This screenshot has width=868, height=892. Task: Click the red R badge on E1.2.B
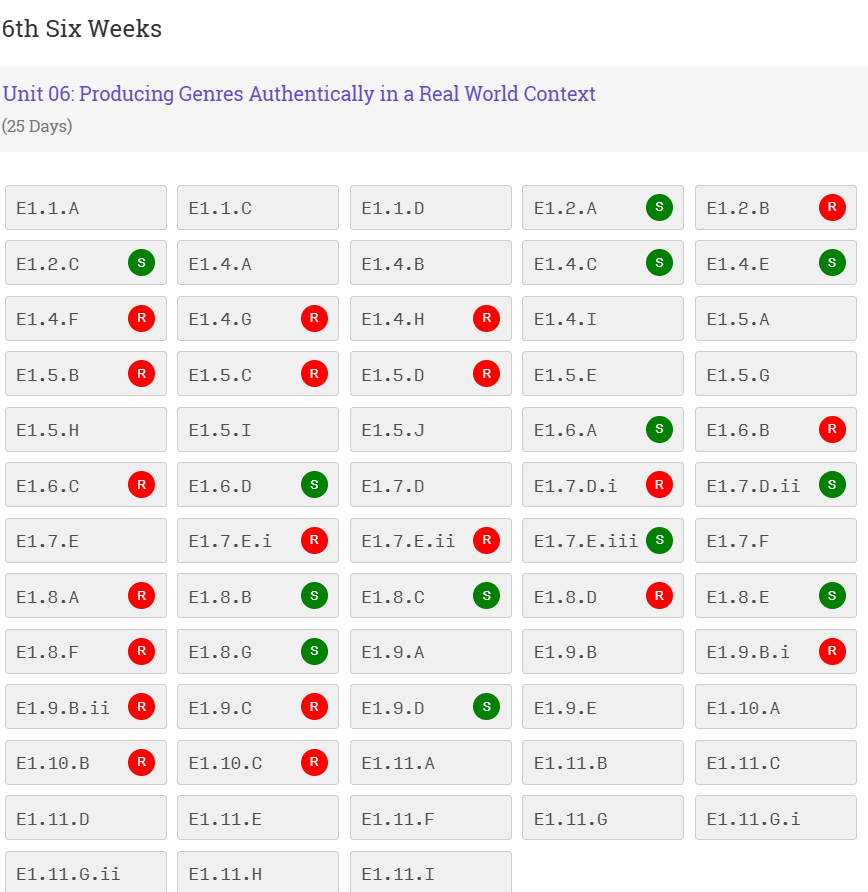click(x=832, y=208)
